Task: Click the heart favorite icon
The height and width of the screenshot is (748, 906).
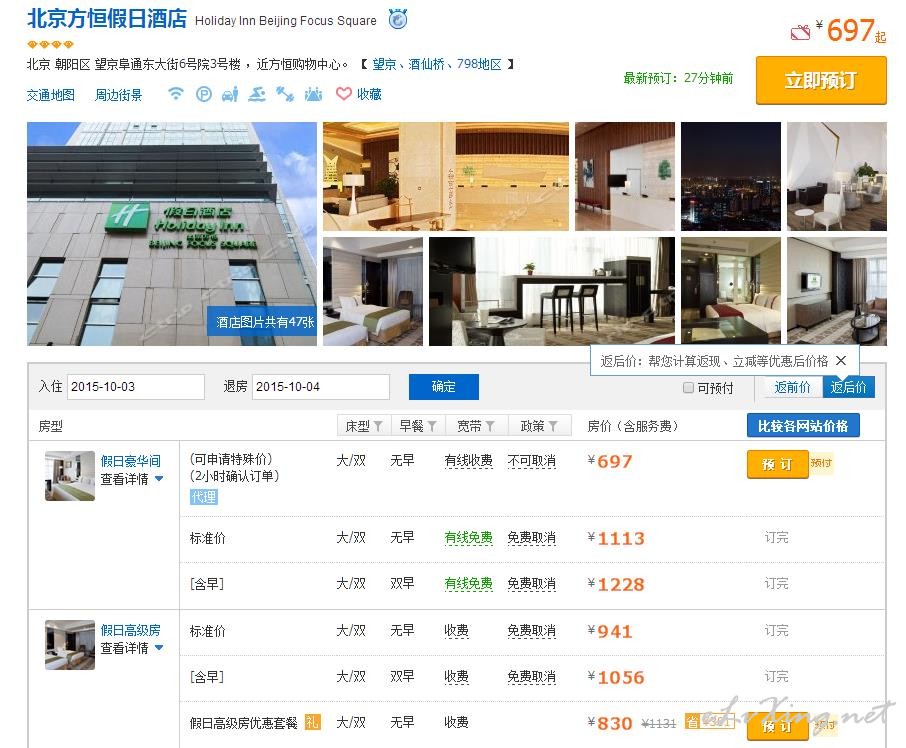Action: tap(343, 94)
